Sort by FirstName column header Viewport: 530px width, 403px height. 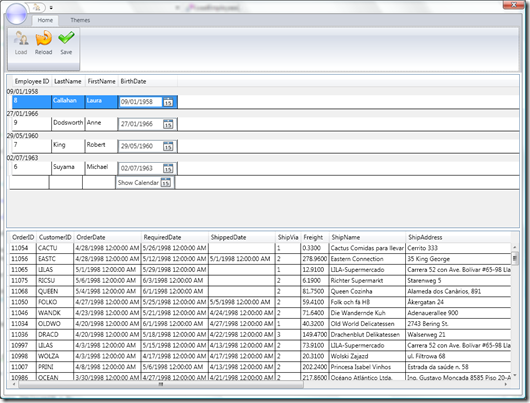pos(101,81)
